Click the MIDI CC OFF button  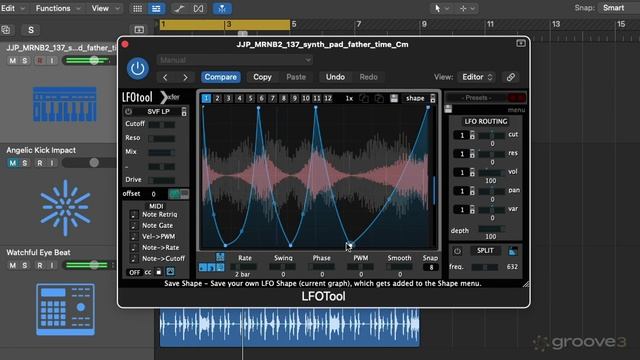click(x=134, y=272)
